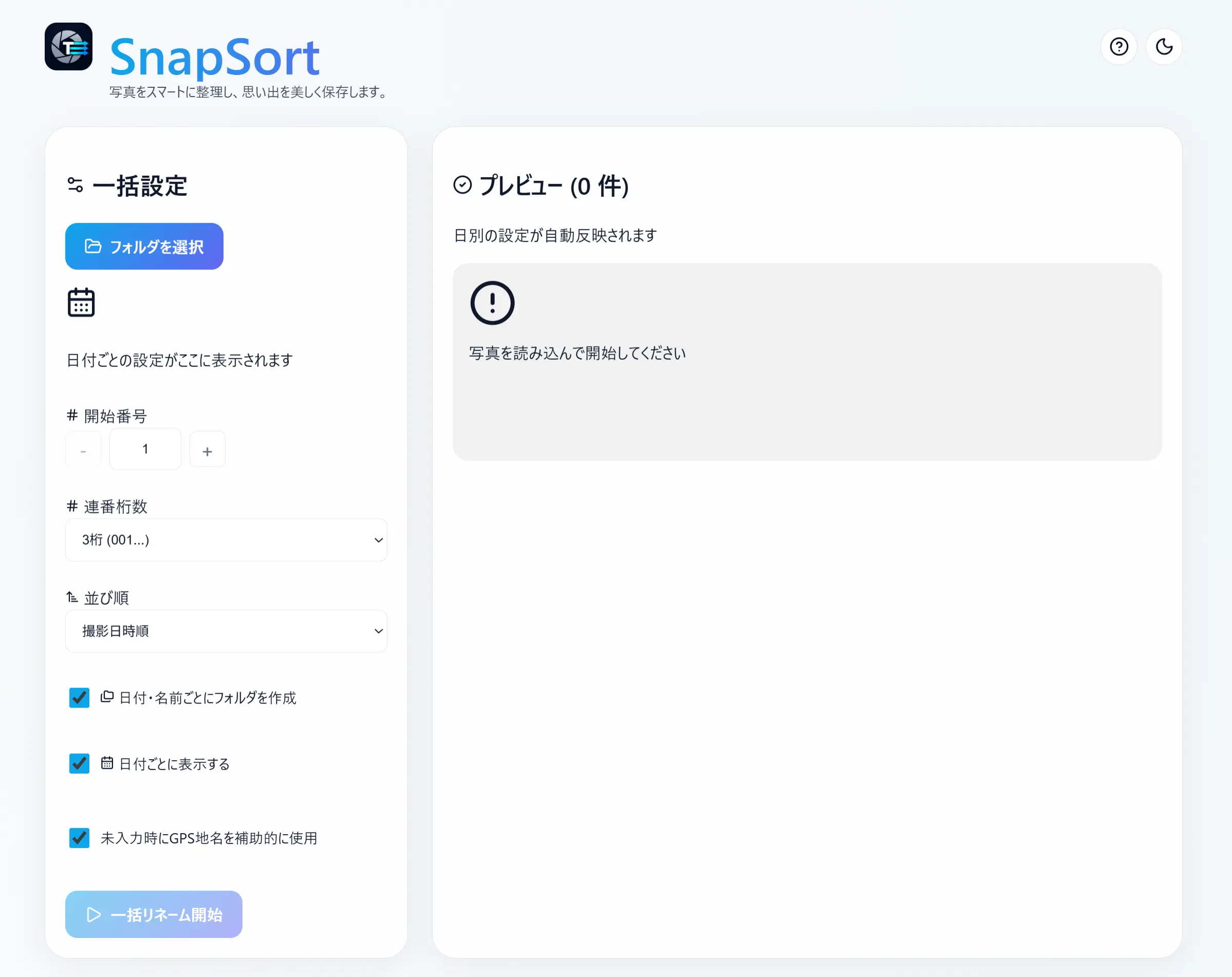Image resolution: width=1232 pixels, height=977 pixels.
Task: Uncheck 未入力時にGPS地名を補助的に使用 checkbox
Action: [79, 838]
